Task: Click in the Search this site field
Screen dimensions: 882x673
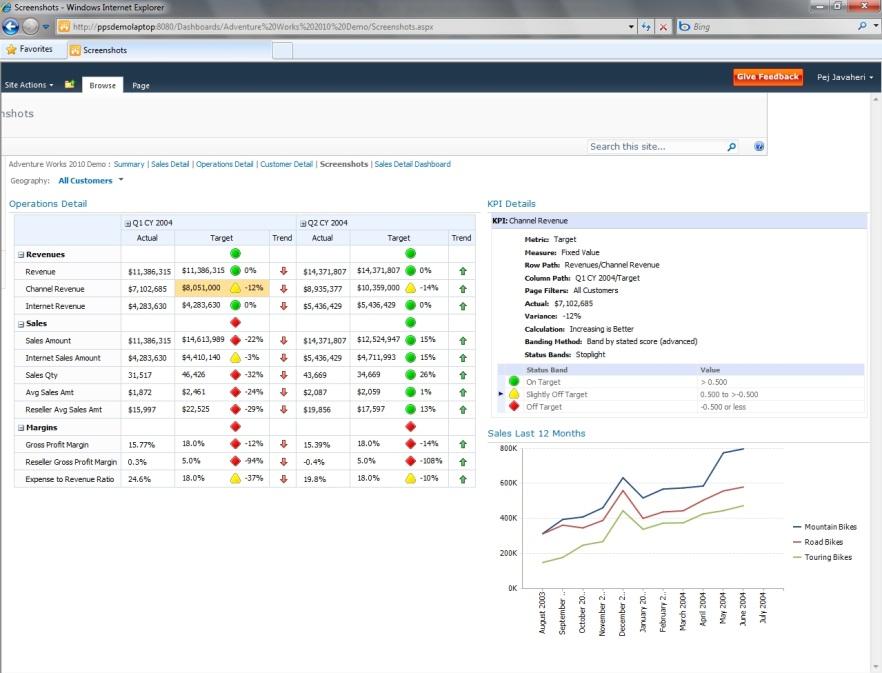Action: coord(655,147)
